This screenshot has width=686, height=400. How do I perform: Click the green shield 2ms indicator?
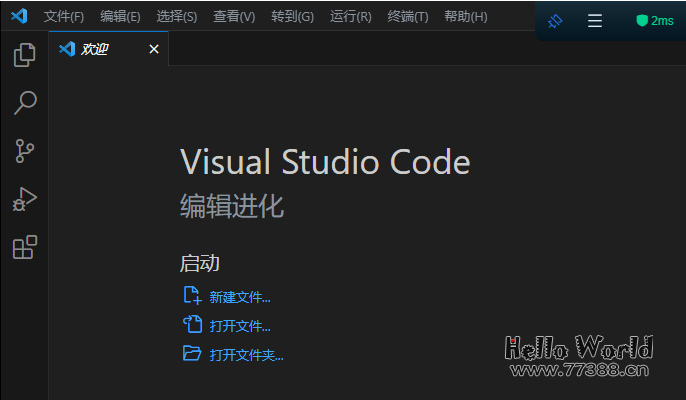[x=654, y=21]
